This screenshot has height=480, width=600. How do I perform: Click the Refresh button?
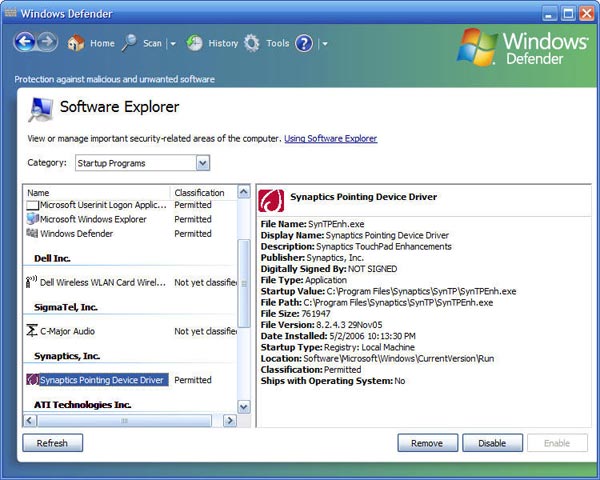click(x=52, y=443)
